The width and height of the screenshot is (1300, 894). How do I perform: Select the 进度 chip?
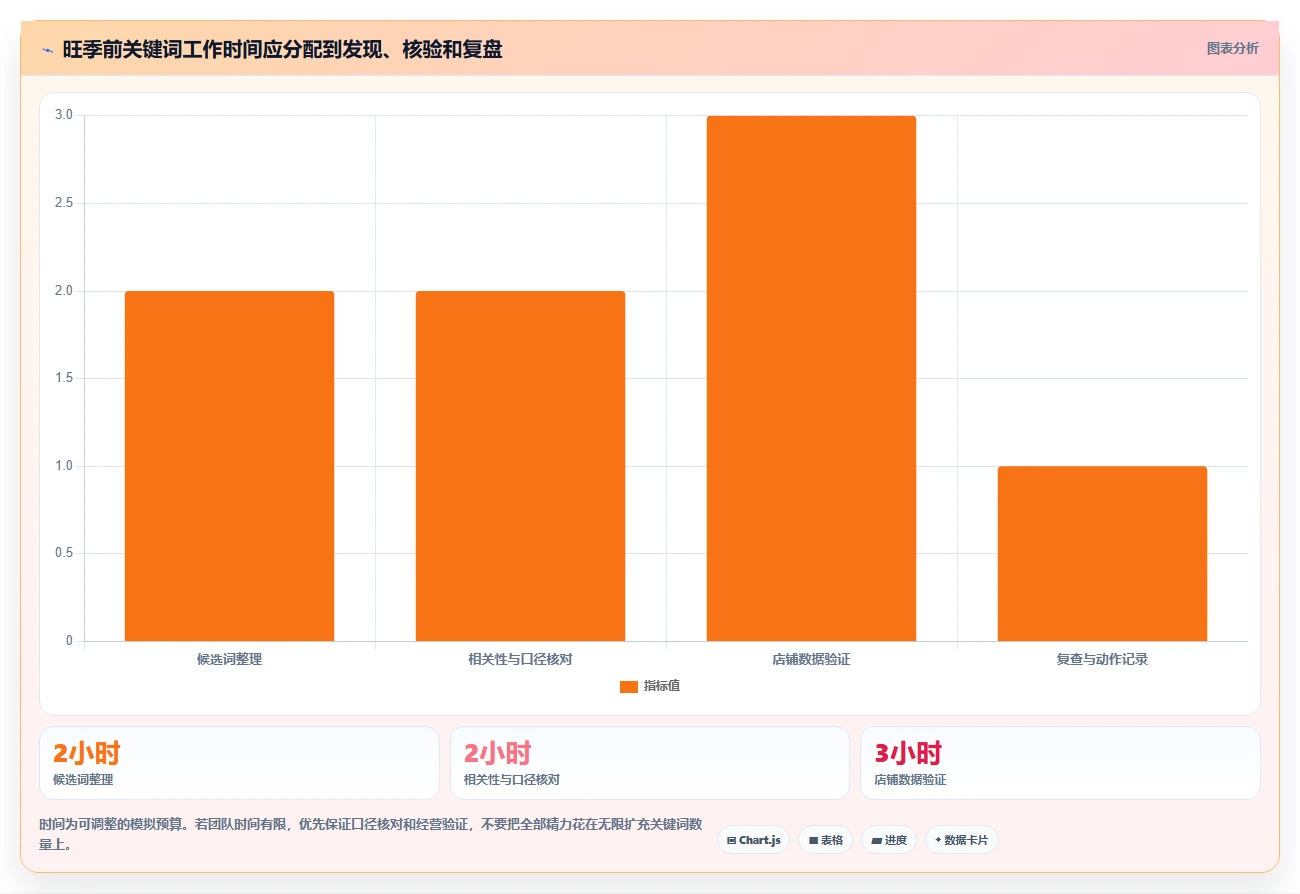point(888,840)
